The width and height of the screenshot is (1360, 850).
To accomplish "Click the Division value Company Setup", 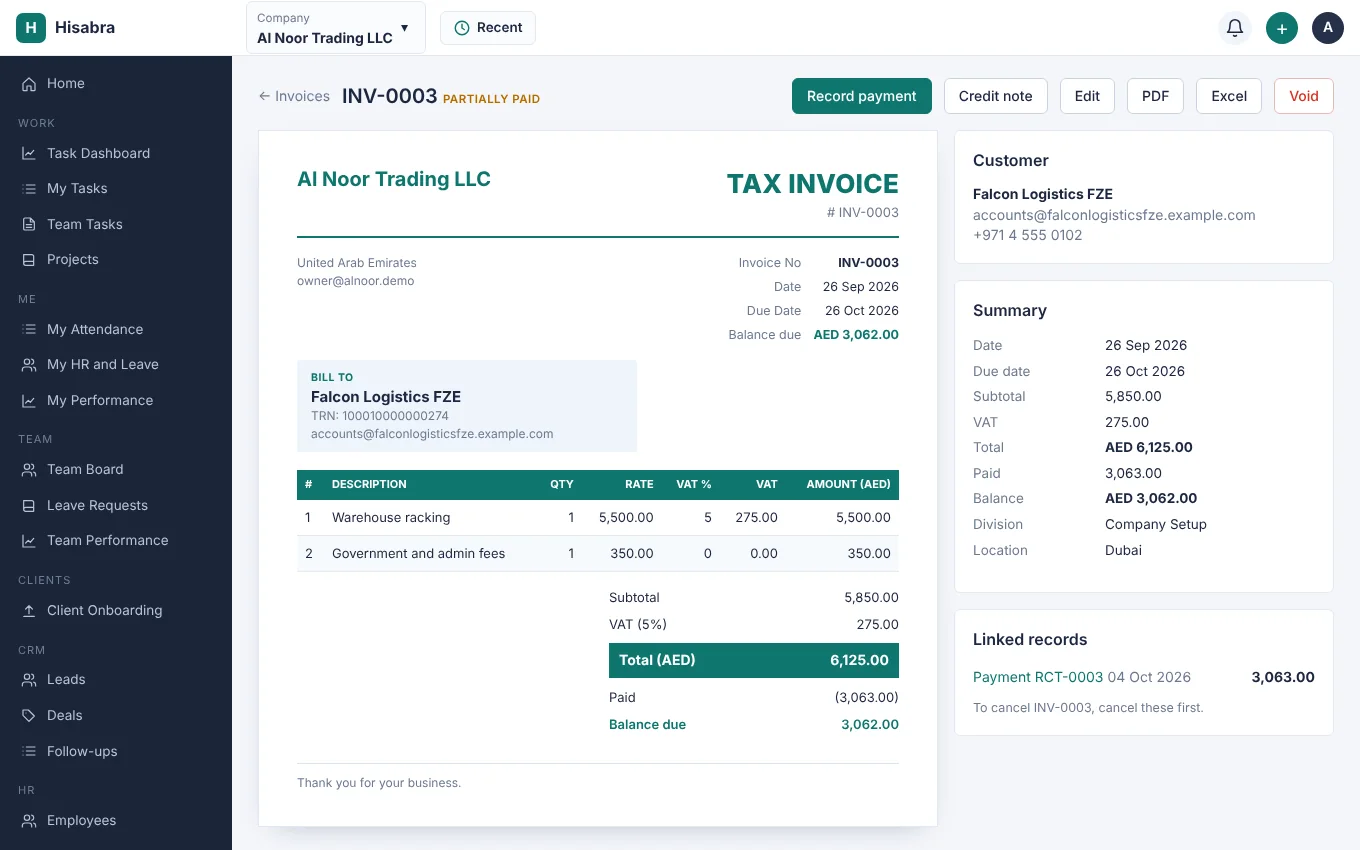I will (1156, 525).
